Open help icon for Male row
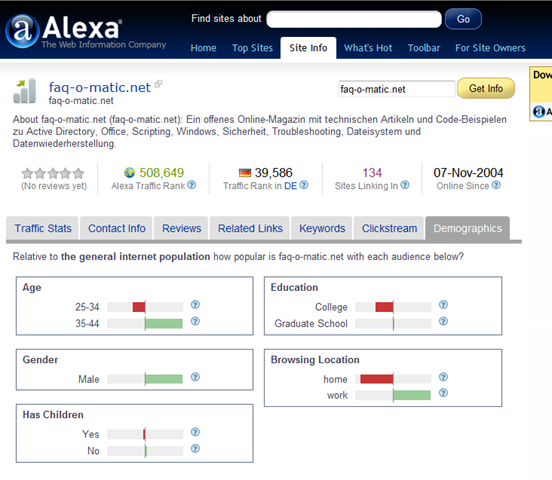The width and height of the screenshot is (552, 480). (195, 377)
